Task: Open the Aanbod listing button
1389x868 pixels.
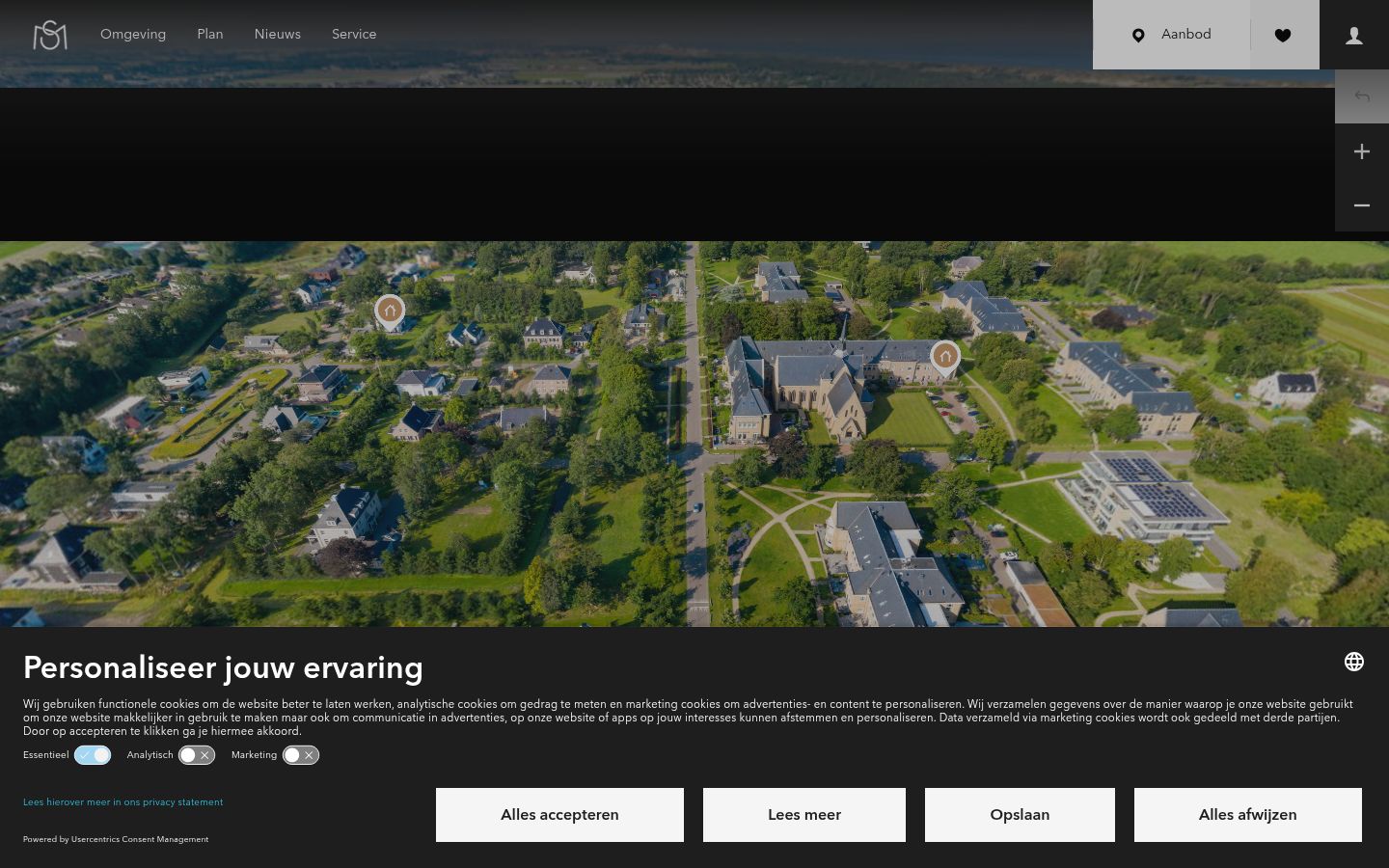Action: 1171,35
